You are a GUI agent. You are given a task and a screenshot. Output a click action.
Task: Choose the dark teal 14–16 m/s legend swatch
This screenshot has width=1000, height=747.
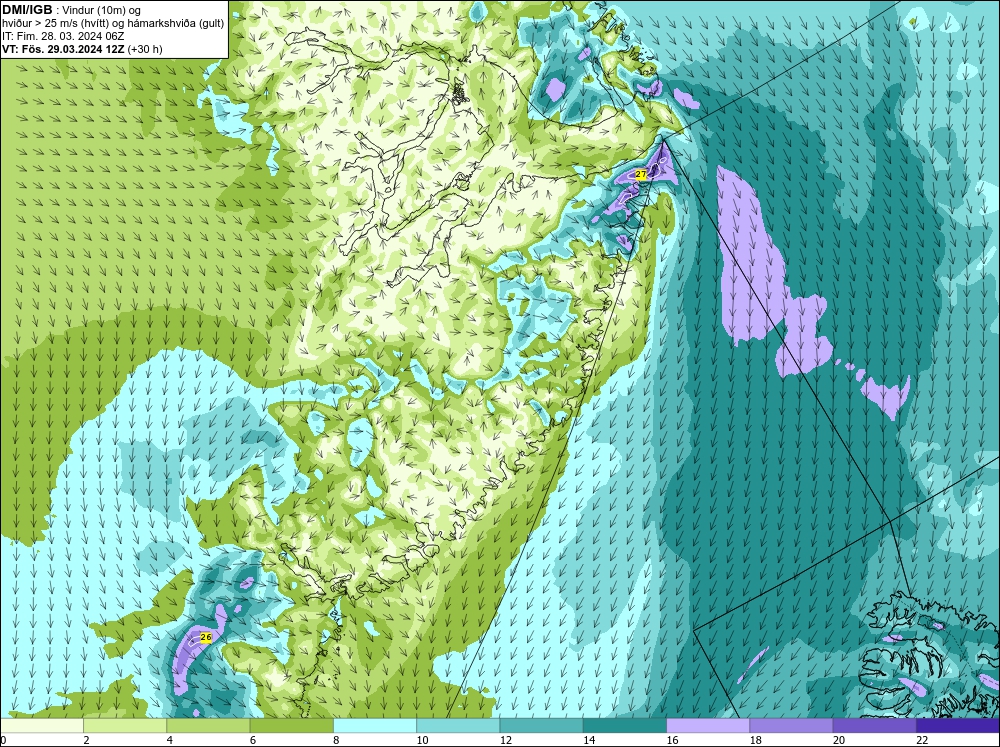pos(624,725)
